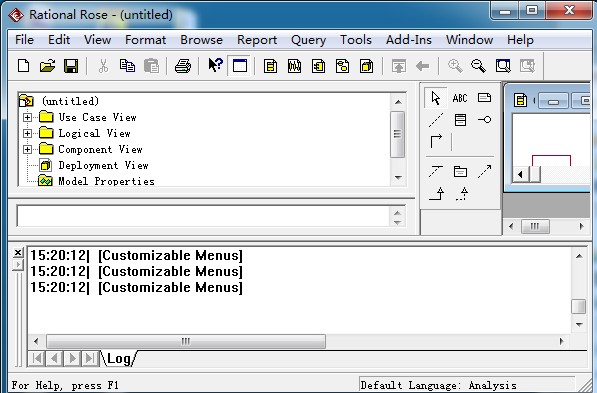Open the Report menu
Image resolution: width=597 pixels, height=393 pixels.
coord(257,40)
